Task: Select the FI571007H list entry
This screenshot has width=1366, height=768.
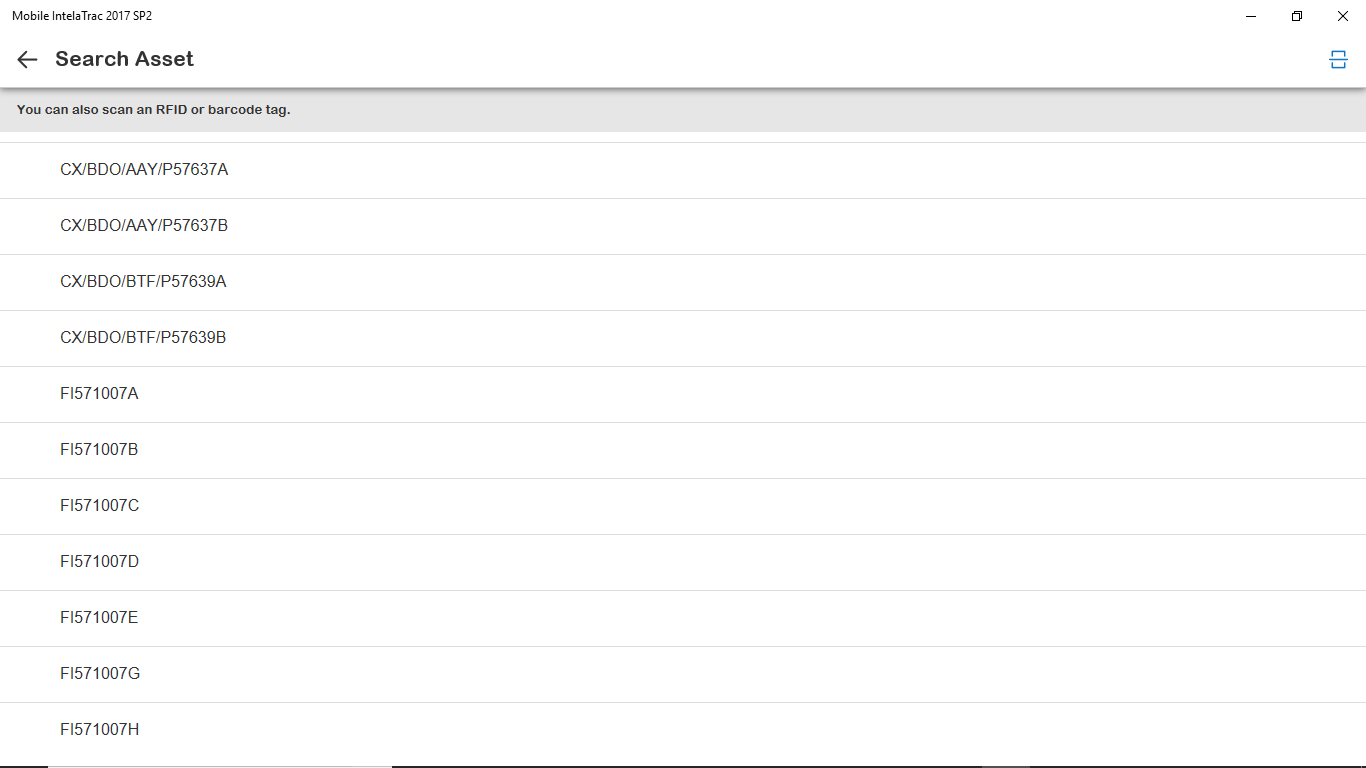Action: tap(683, 730)
